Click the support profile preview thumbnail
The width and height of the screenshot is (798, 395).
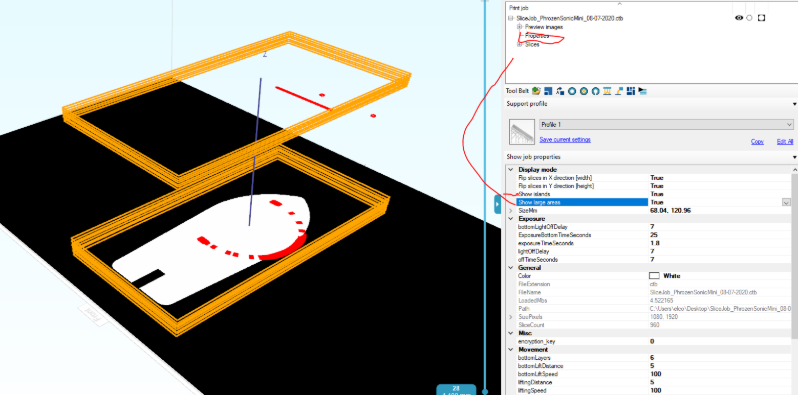[x=522, y=132]
